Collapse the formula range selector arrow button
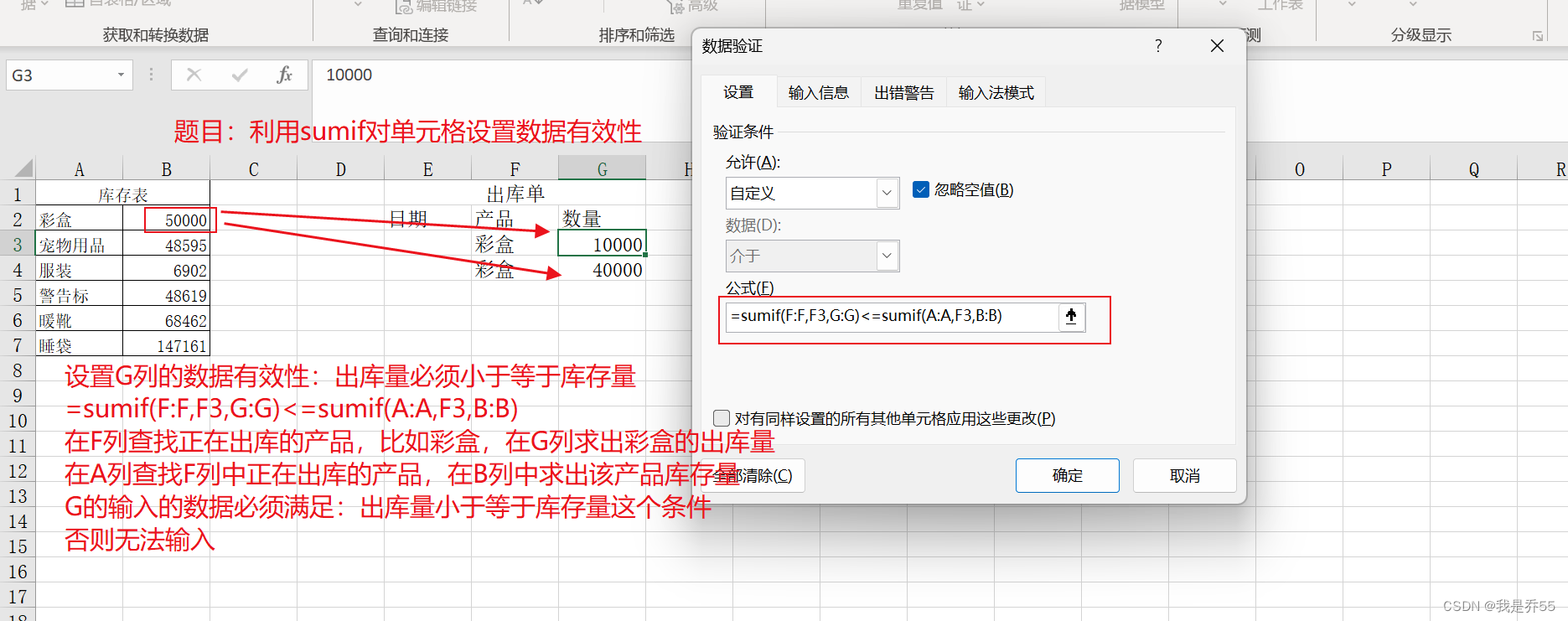The image size is (1568, 621). [x=1071, y=317]
